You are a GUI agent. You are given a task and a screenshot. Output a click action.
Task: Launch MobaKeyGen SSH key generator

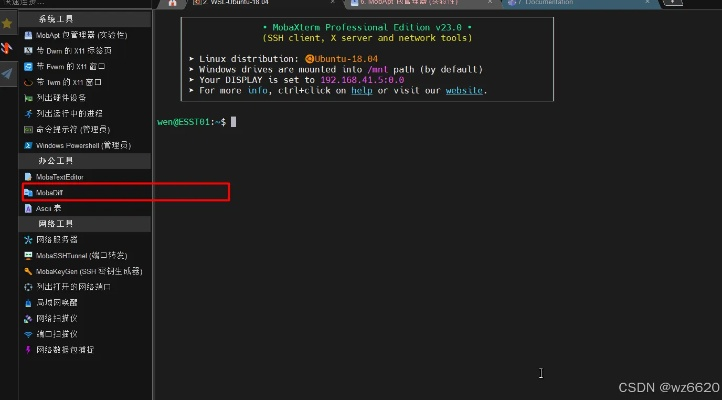coord(88,271)
